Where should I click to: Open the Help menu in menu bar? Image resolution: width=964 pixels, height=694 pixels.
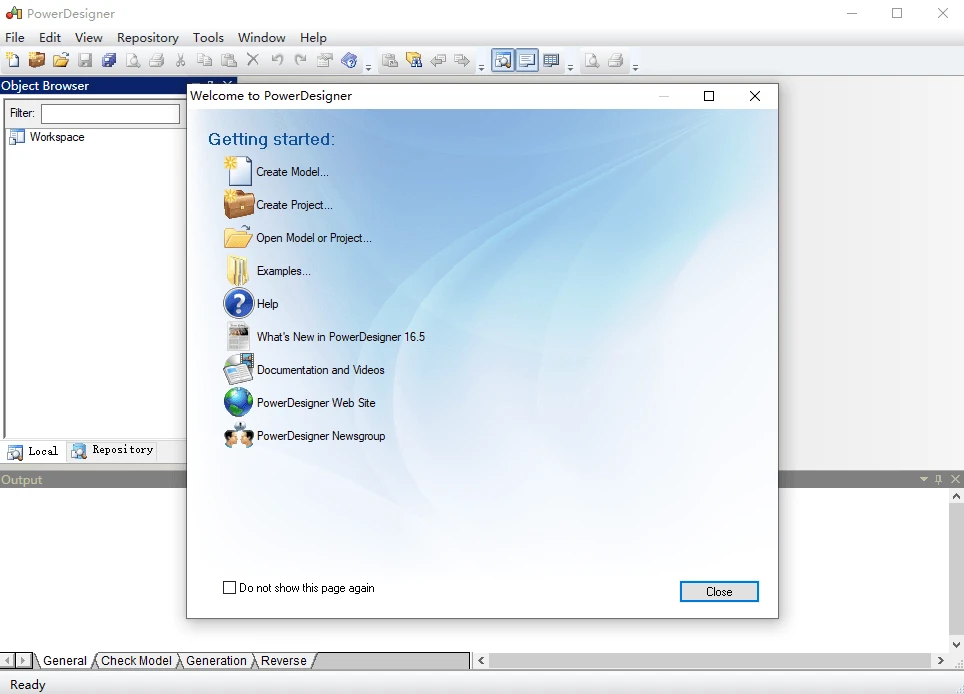[313, 37]
